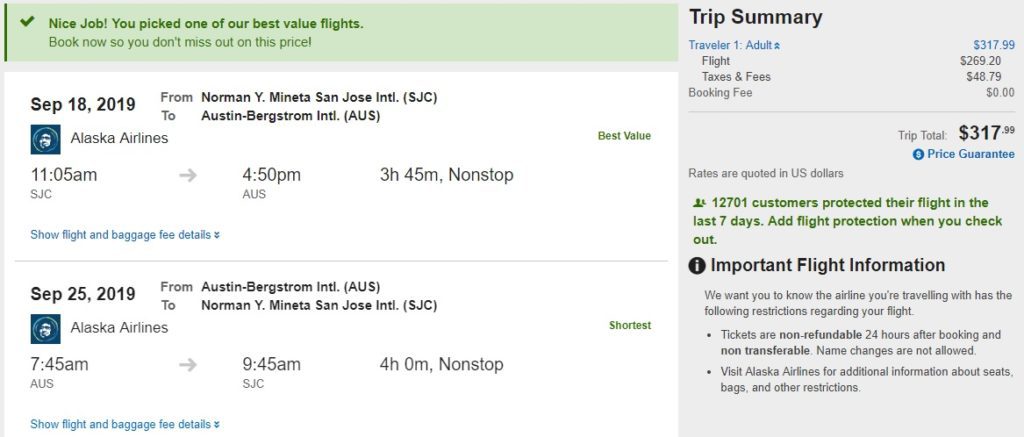Click the Sep 18, 2019 departure date

83,105
